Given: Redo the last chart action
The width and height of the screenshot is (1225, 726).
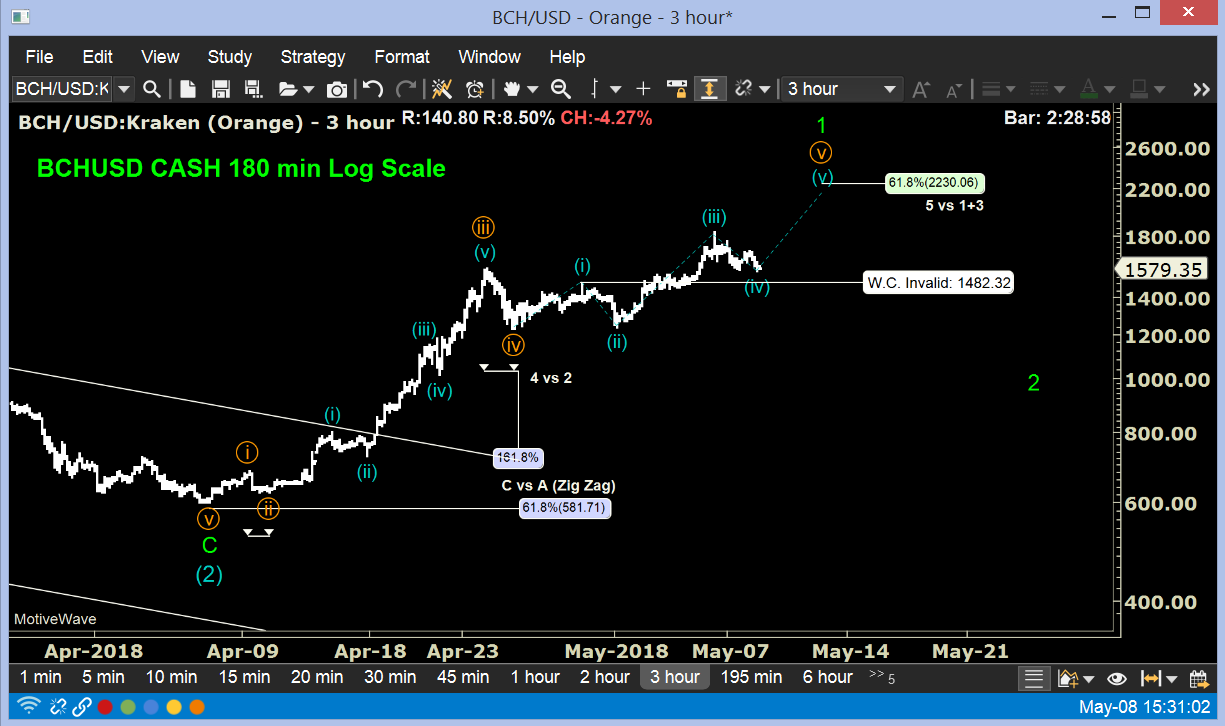Looking at the screenshot, I should pyautogui.click(x=406, y=89).
